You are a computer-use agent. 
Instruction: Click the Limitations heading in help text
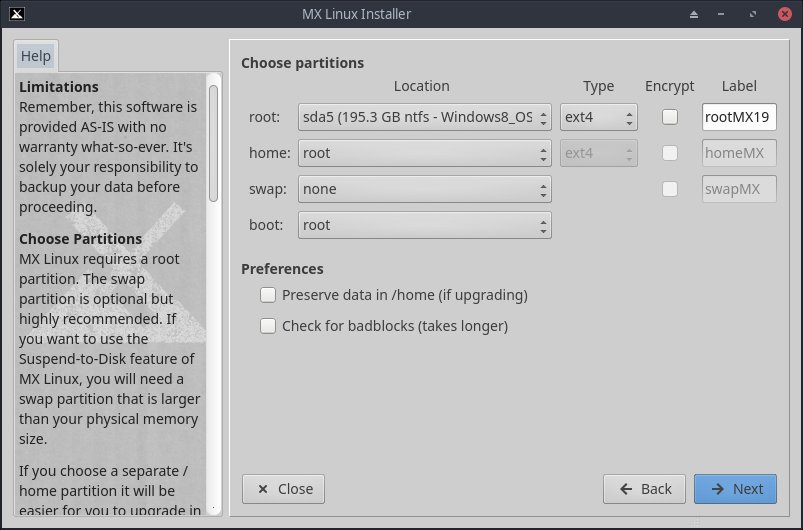click(59, 87)
